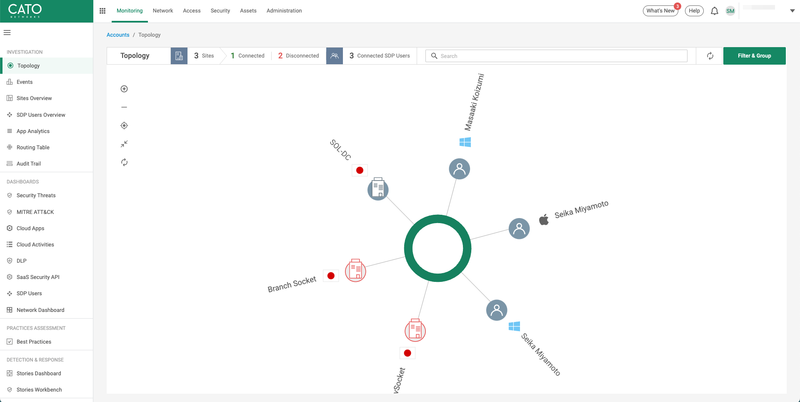This screenshot has width=800, height=402.
Task: Select Masaaki Koizumi user node
Action: click(459, 169)
